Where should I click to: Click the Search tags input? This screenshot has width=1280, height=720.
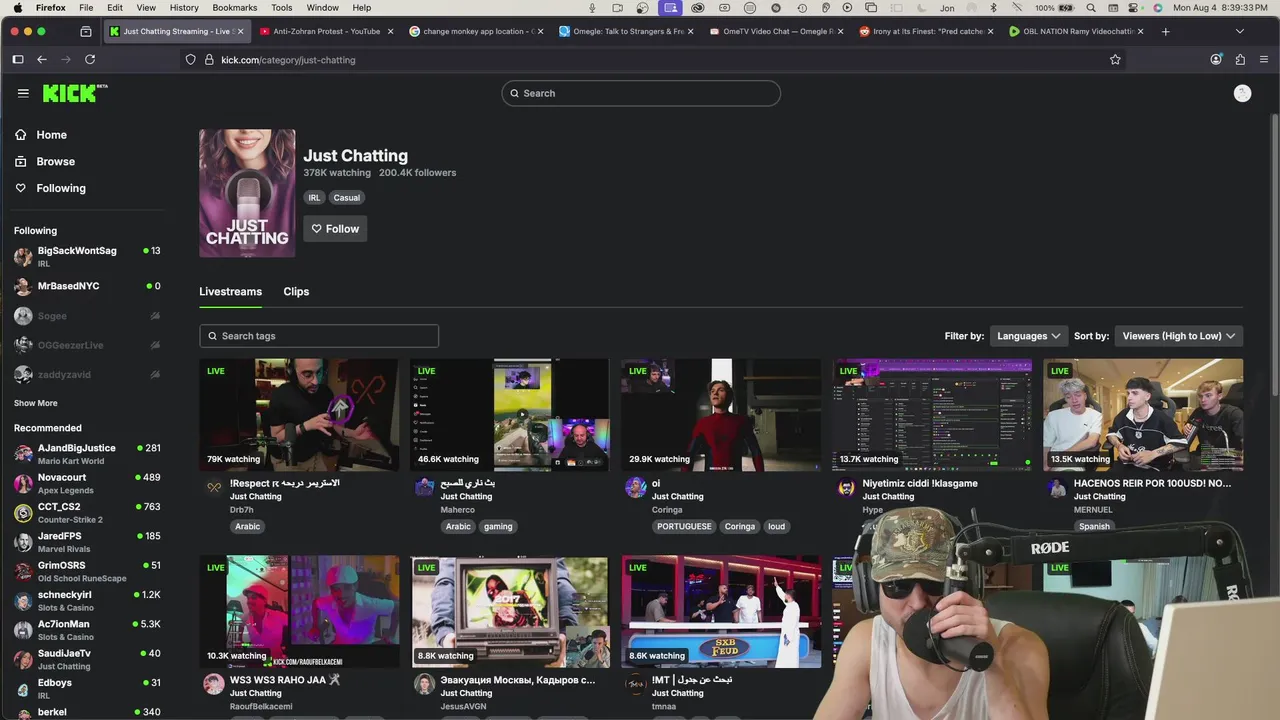click(x=319, y=336)
